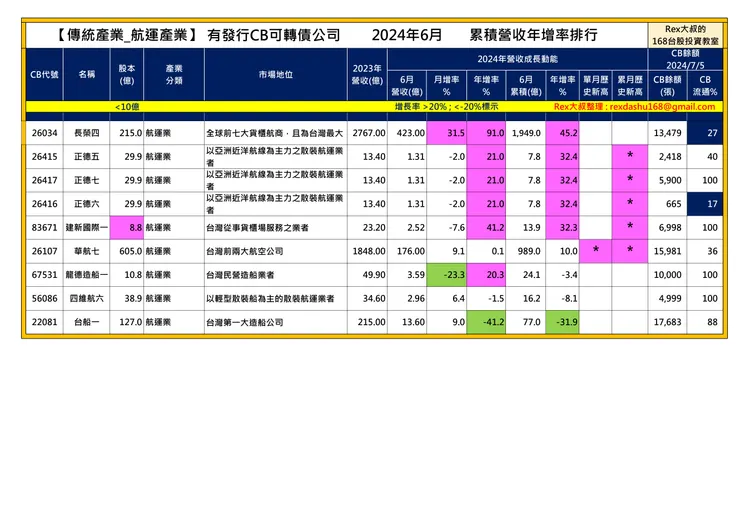Viewport: 740px width, 523px height.
Task: Click the 全球前七大貨櫃航商 market position cell
Action: click(276, 133)
